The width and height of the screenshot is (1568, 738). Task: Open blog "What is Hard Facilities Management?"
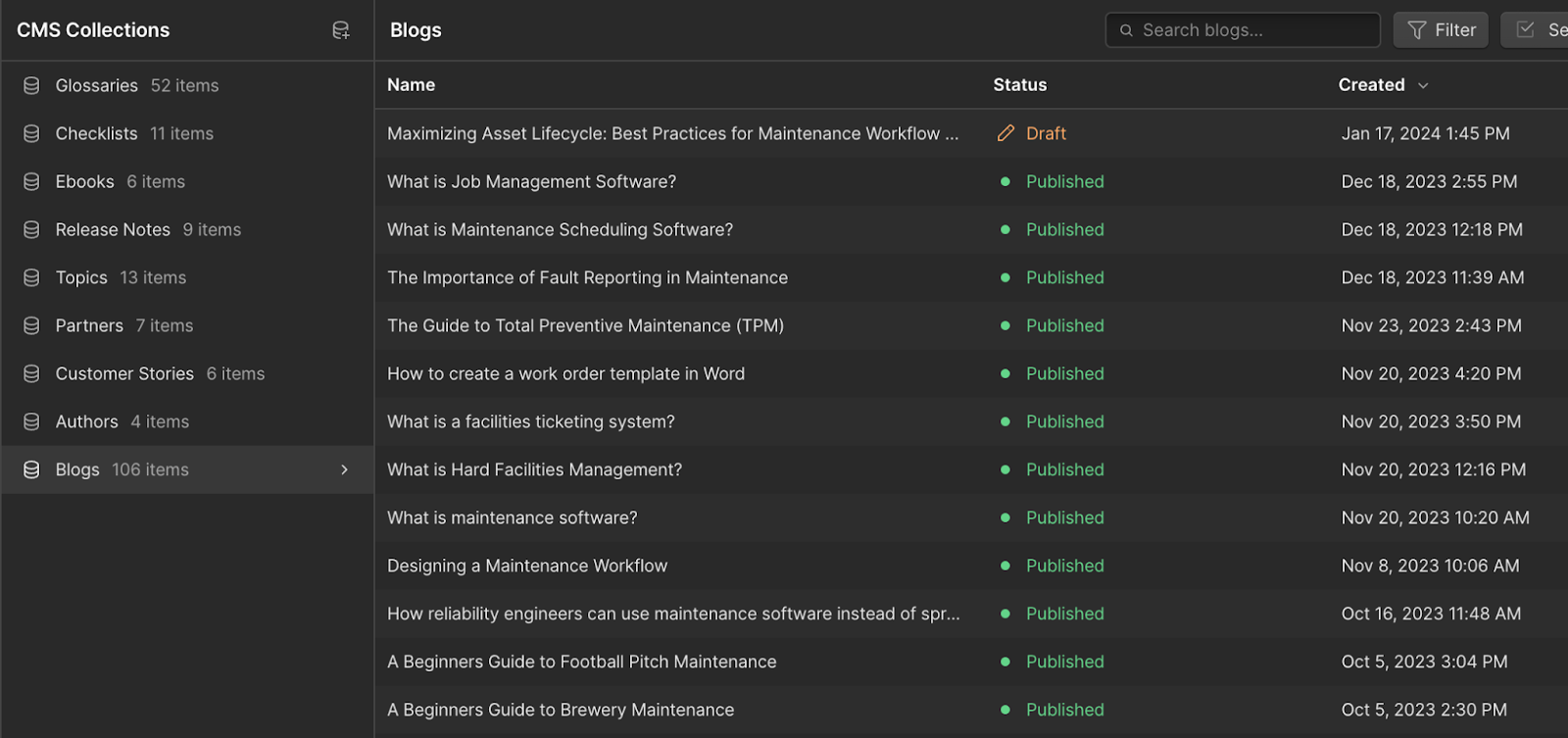pyautogui.click(x=534, y=469)
